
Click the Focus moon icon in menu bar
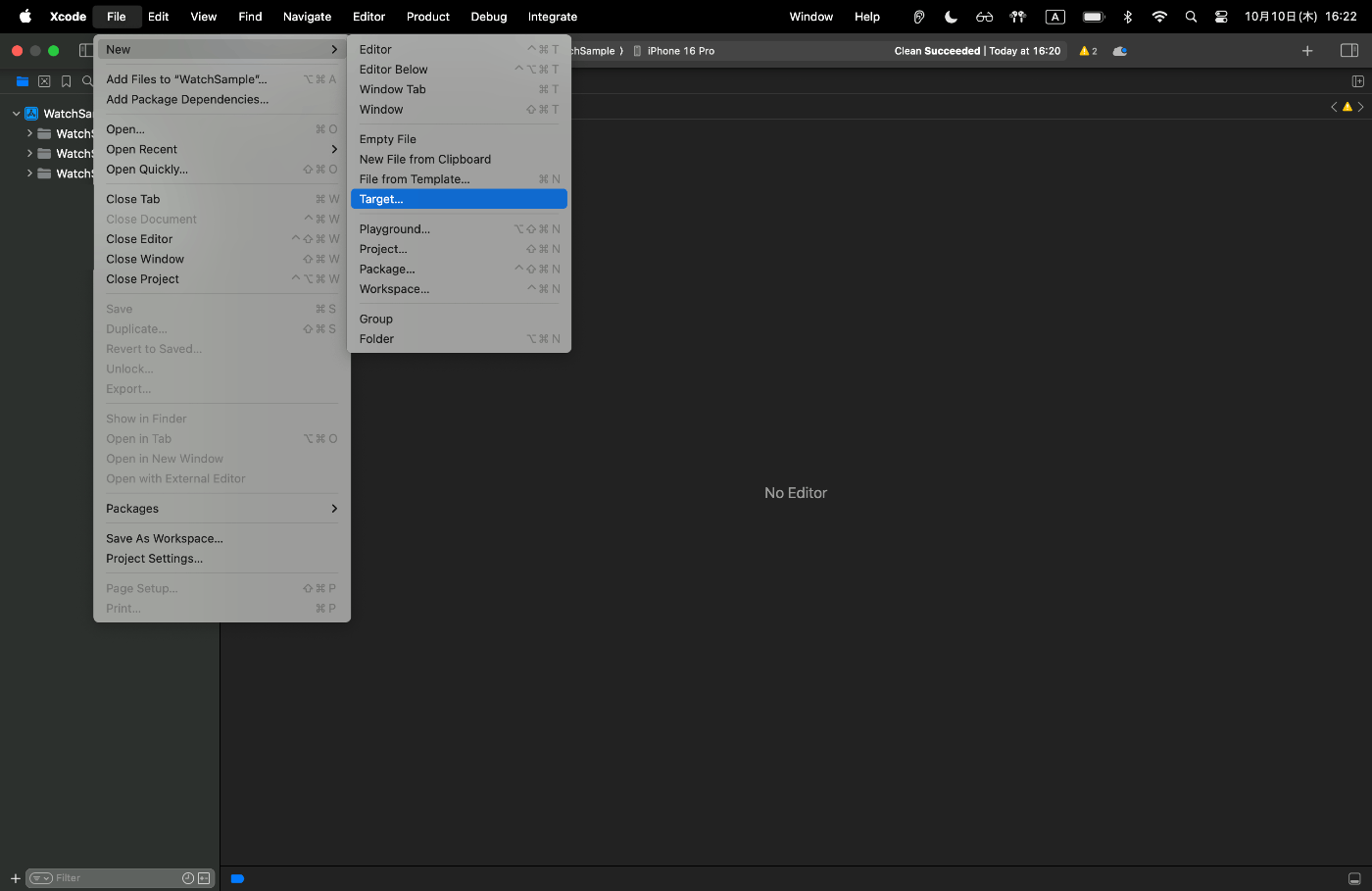951,17
